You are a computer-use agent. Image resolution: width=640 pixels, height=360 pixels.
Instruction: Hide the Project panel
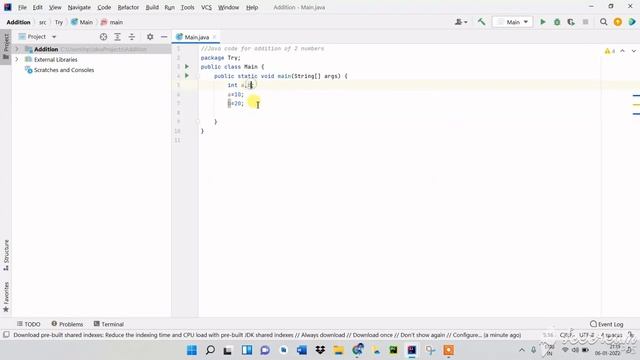point(164,37)
